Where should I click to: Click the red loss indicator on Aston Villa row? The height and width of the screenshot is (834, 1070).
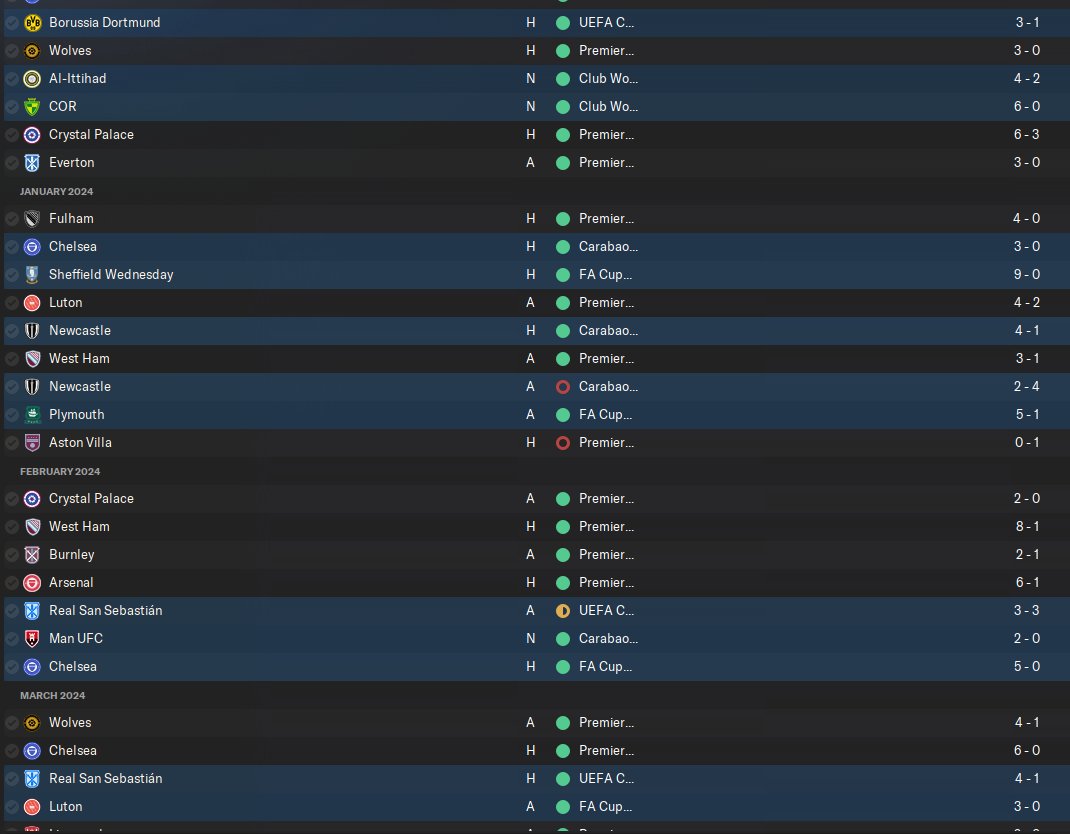click(x=563, y=443)
